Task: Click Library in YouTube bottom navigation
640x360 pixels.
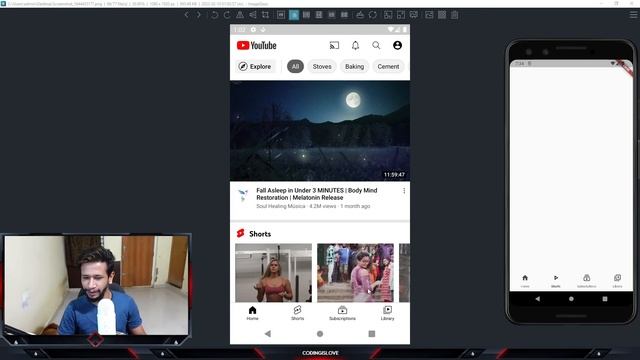Action: pos(387,313)
